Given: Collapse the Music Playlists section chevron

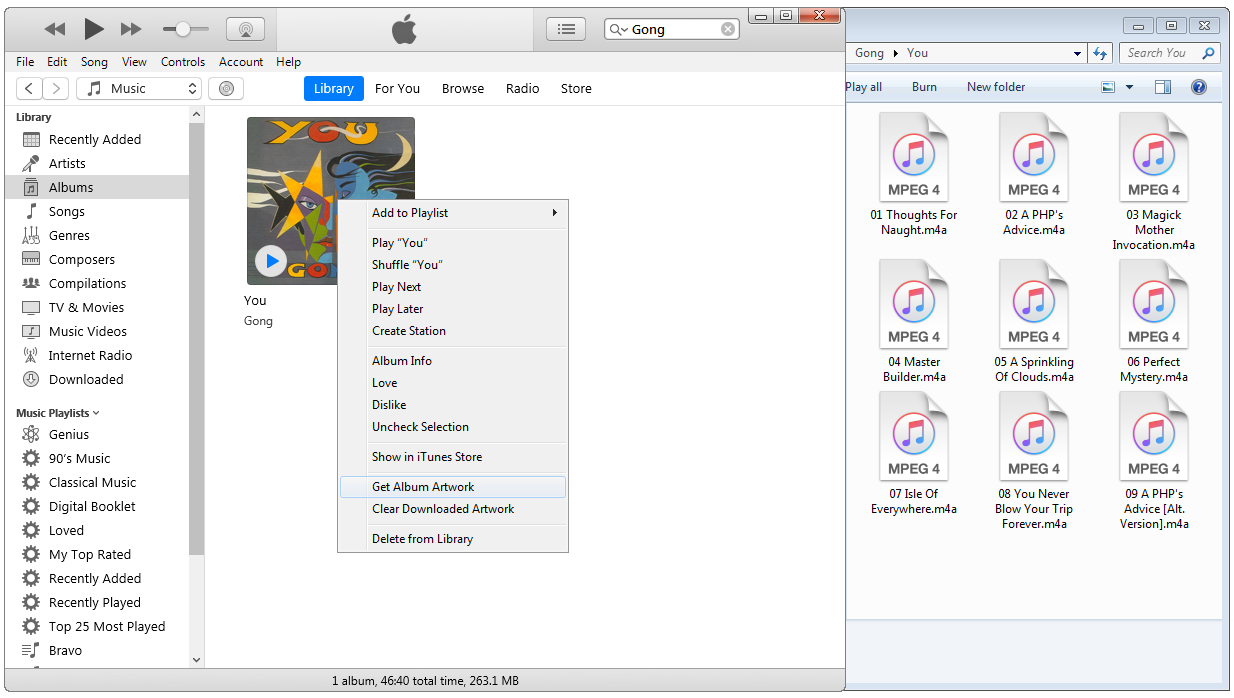Looking at the screenshot, I should point(96,413).
